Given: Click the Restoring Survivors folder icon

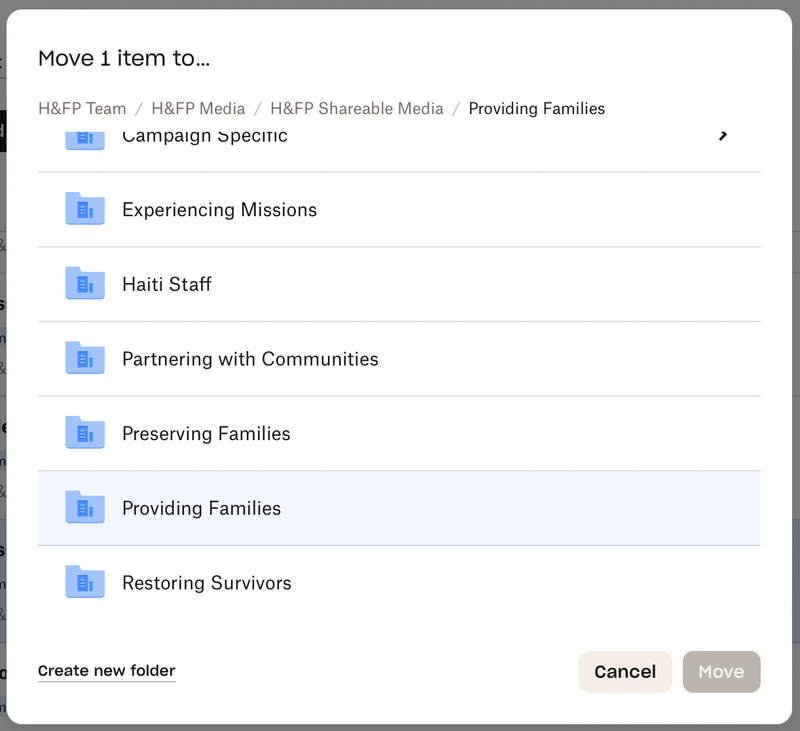Looking at the screenshot, I should (85, 582).
